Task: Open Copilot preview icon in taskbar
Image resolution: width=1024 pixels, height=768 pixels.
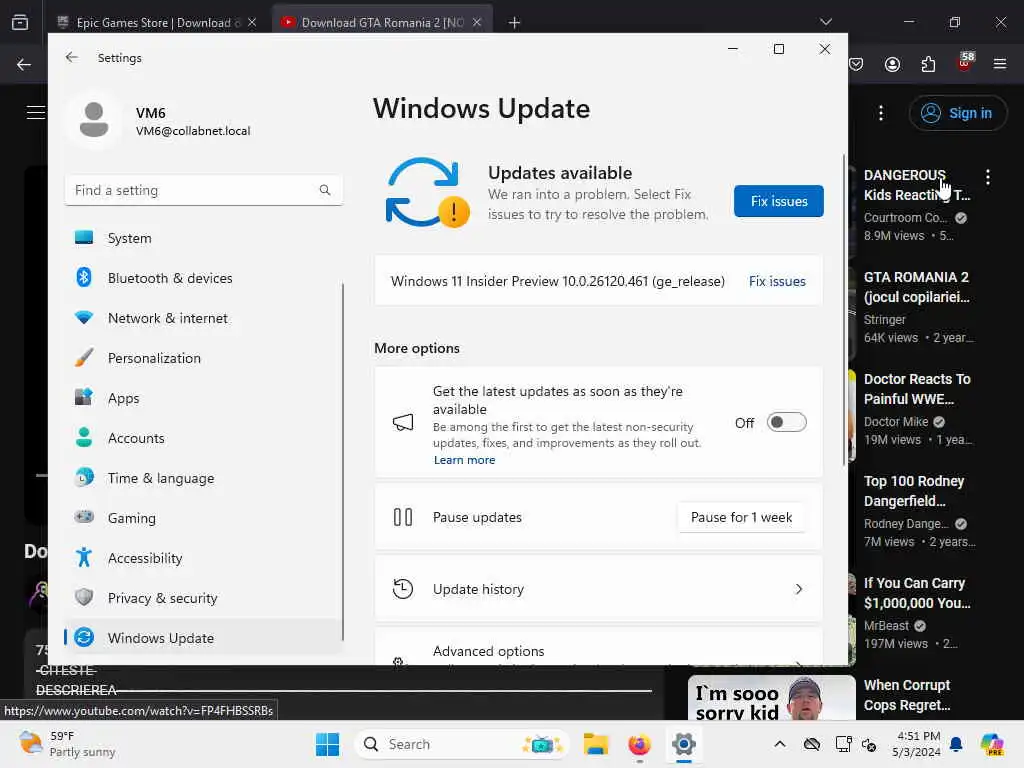Action: click(x=992, y=744)
